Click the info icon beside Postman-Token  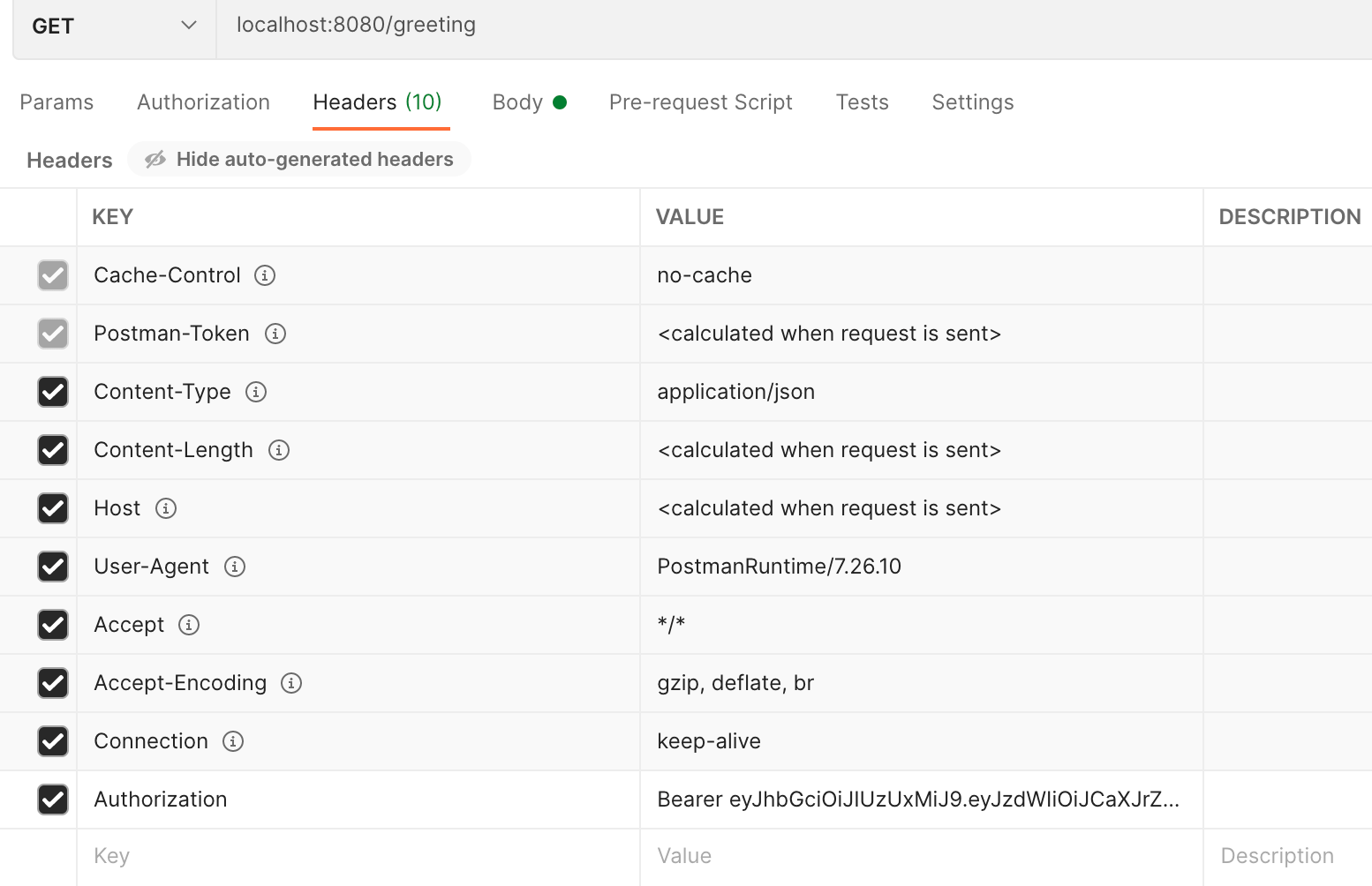click(x=275, y=334)
